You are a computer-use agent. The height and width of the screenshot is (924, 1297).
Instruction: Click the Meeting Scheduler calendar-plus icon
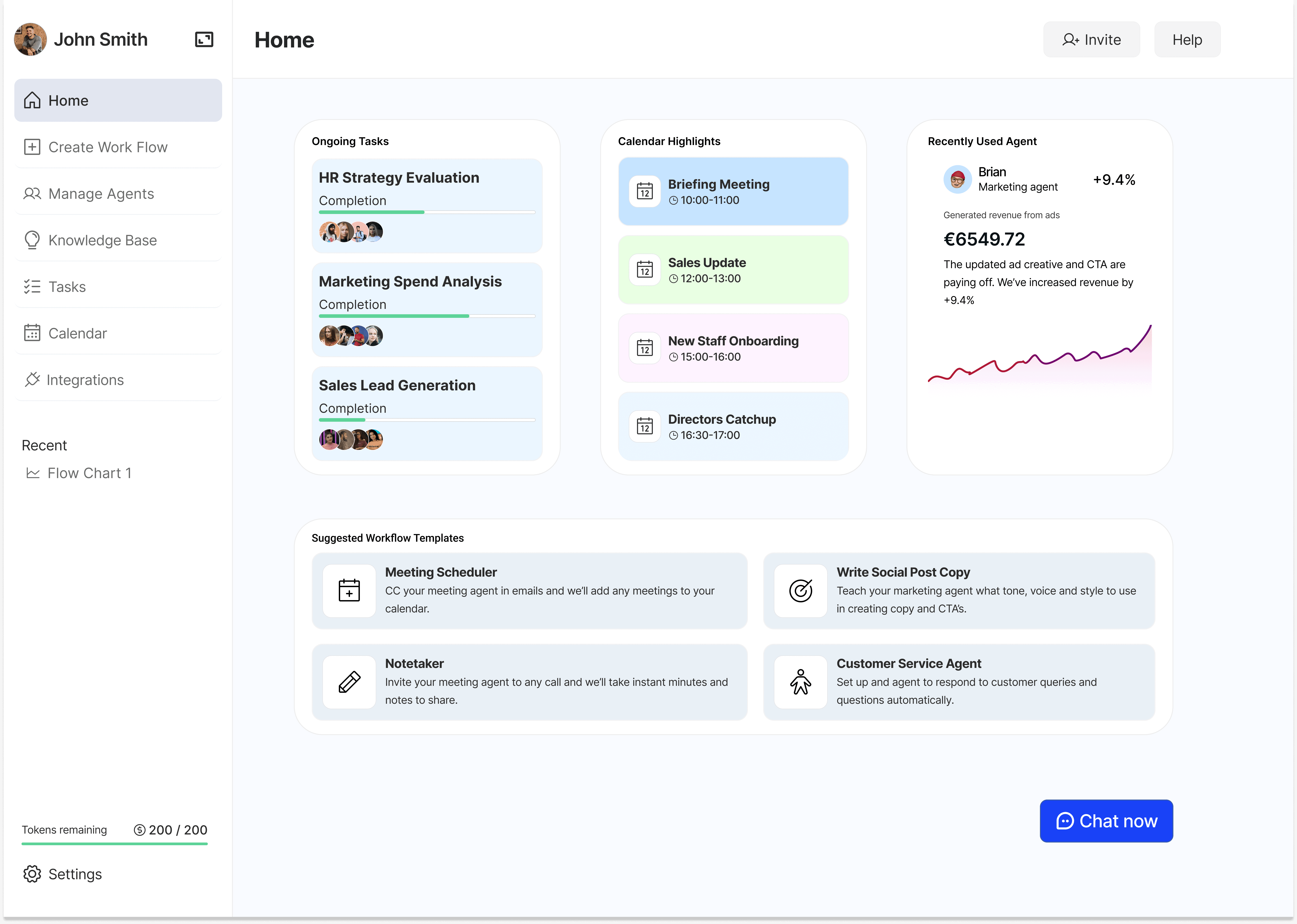349,590
